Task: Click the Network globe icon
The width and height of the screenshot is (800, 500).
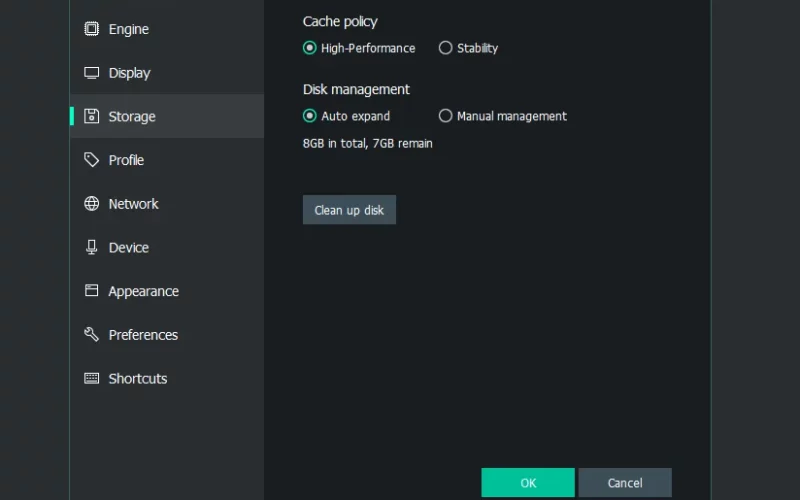Action: (x=91, y=204)
